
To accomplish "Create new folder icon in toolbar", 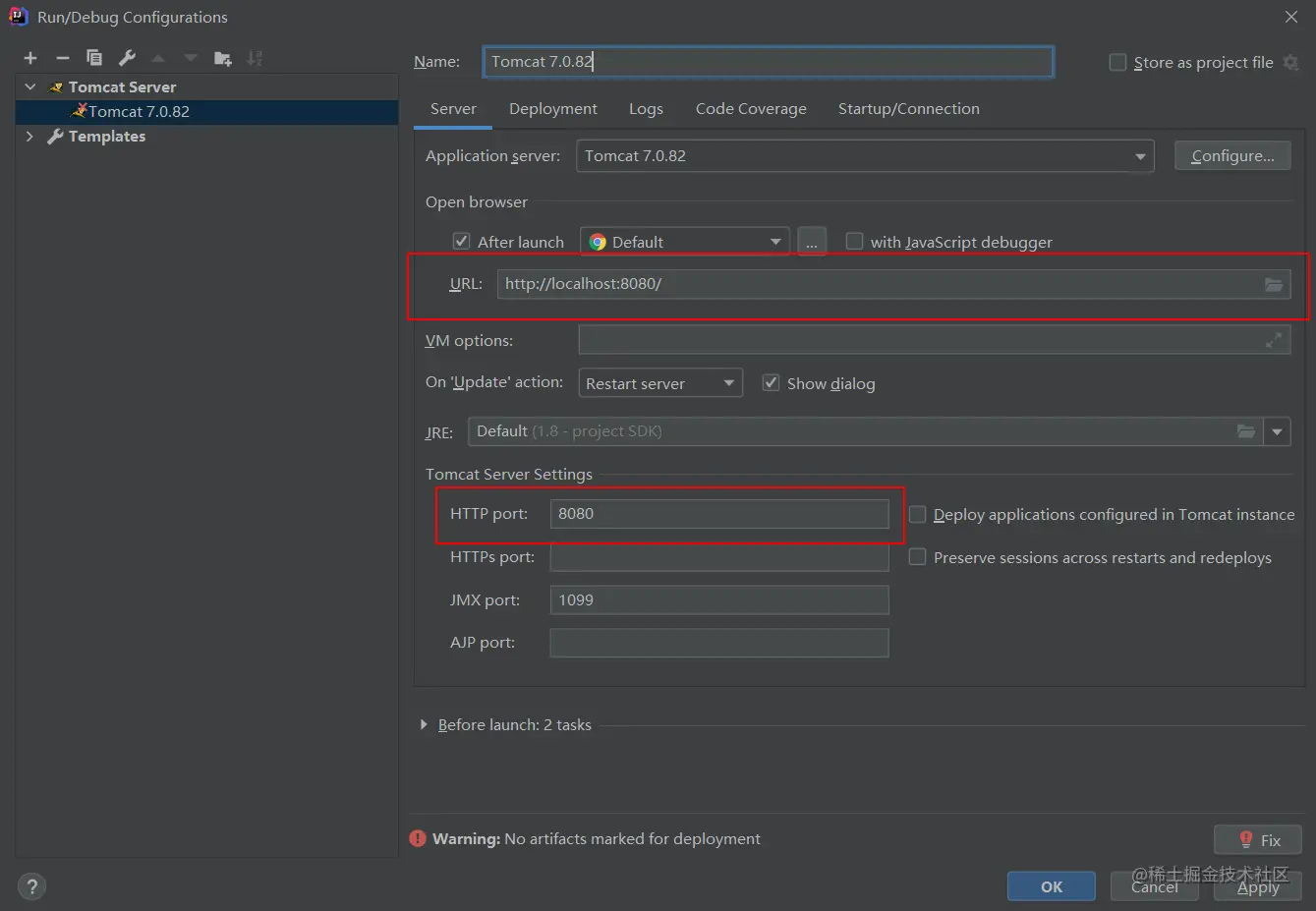I will click(223, 58).
